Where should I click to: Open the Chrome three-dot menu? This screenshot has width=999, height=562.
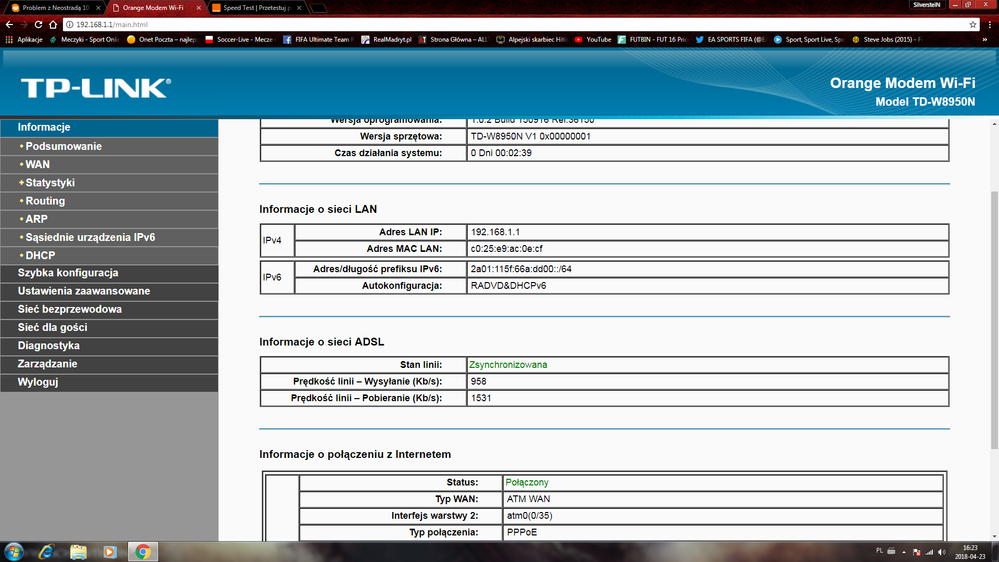(x=989, y=24)
